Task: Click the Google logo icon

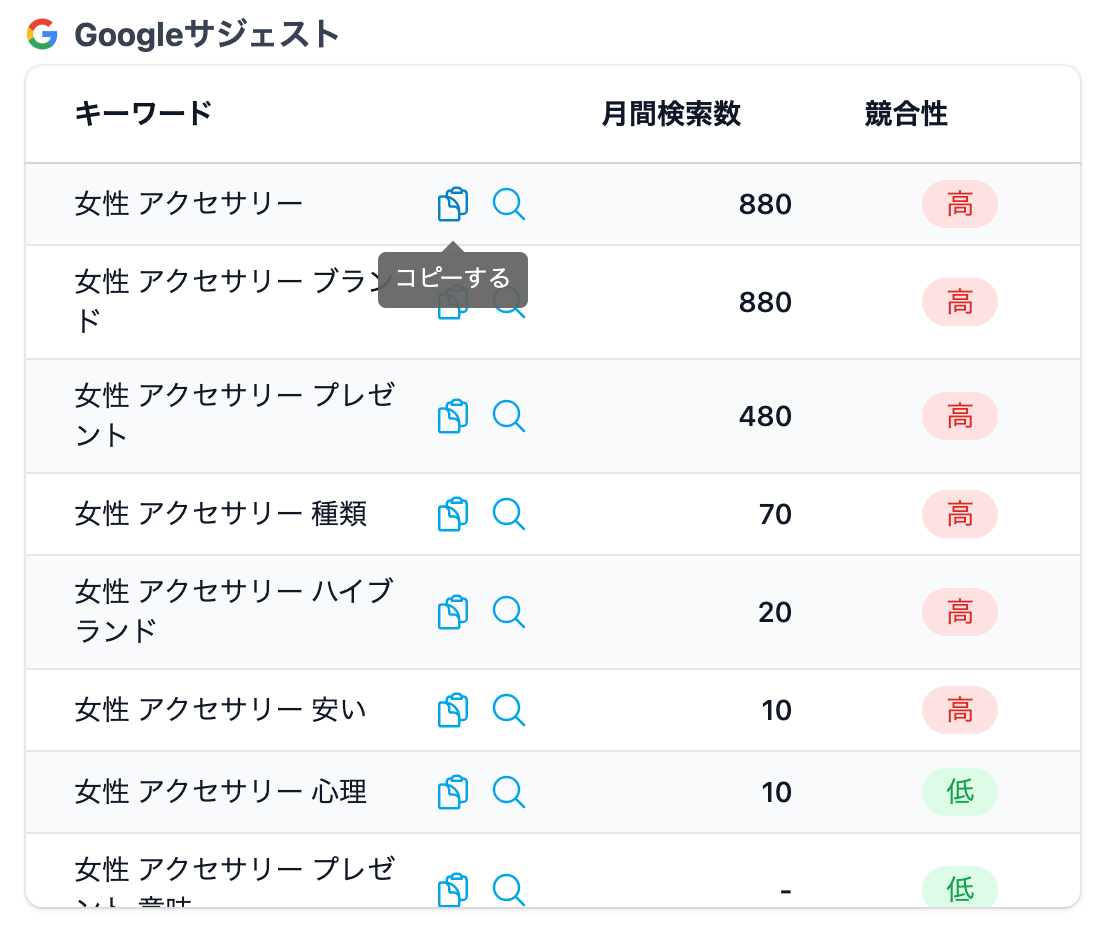Action: 42,35
